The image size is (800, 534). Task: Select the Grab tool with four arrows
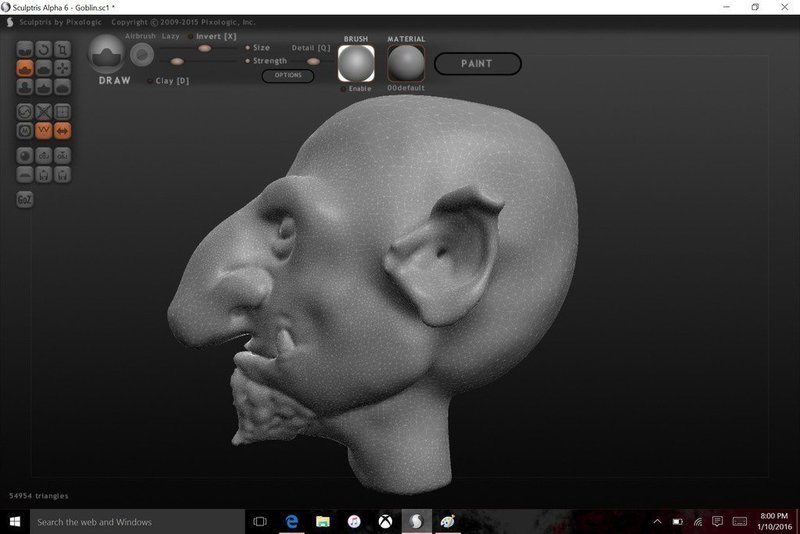[62, 68]
